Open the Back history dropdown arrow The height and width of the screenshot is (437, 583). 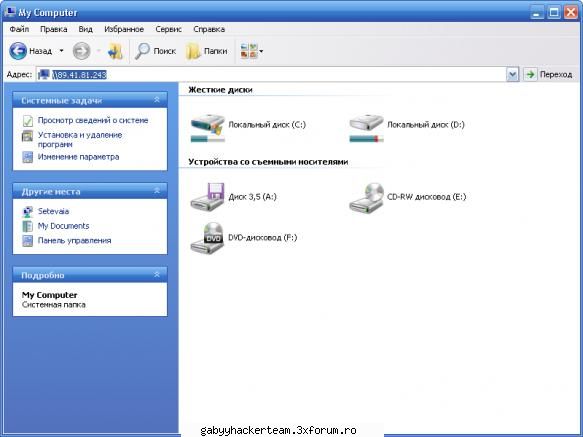coord(61,51)
